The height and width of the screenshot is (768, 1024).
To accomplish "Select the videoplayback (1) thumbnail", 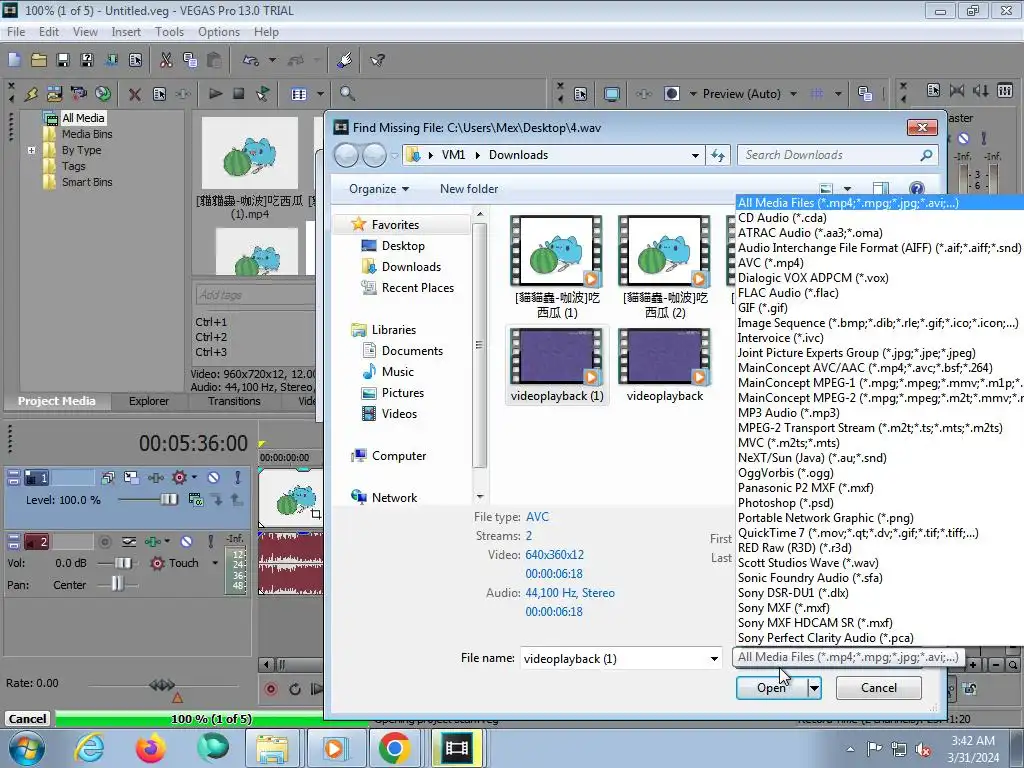I will [x=557, y=365].
